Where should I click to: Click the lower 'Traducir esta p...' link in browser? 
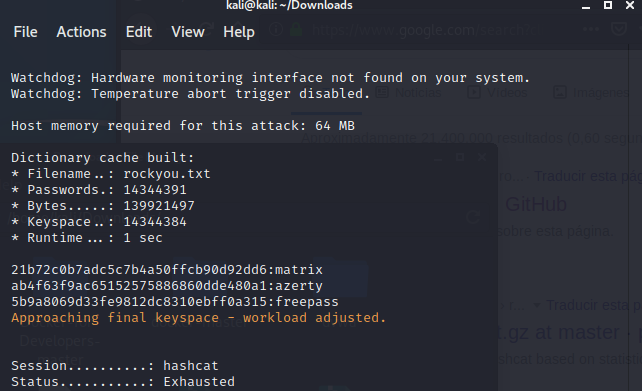click(x=594, y=305)
